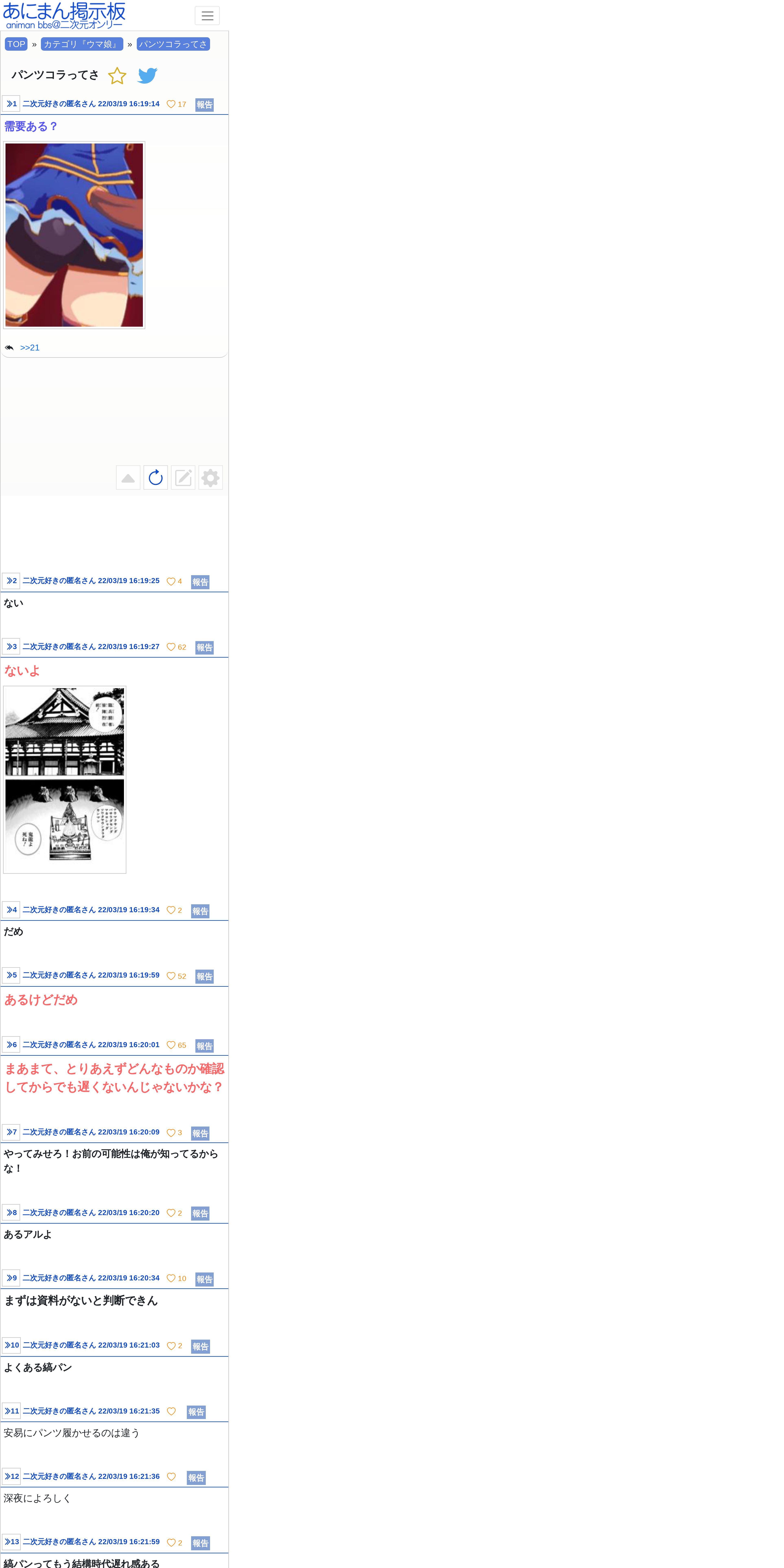Like post 12 with its heart icon
The width and height of the screenshot is (784, 1568).
pyautogui.click(x=171, y=1477)
